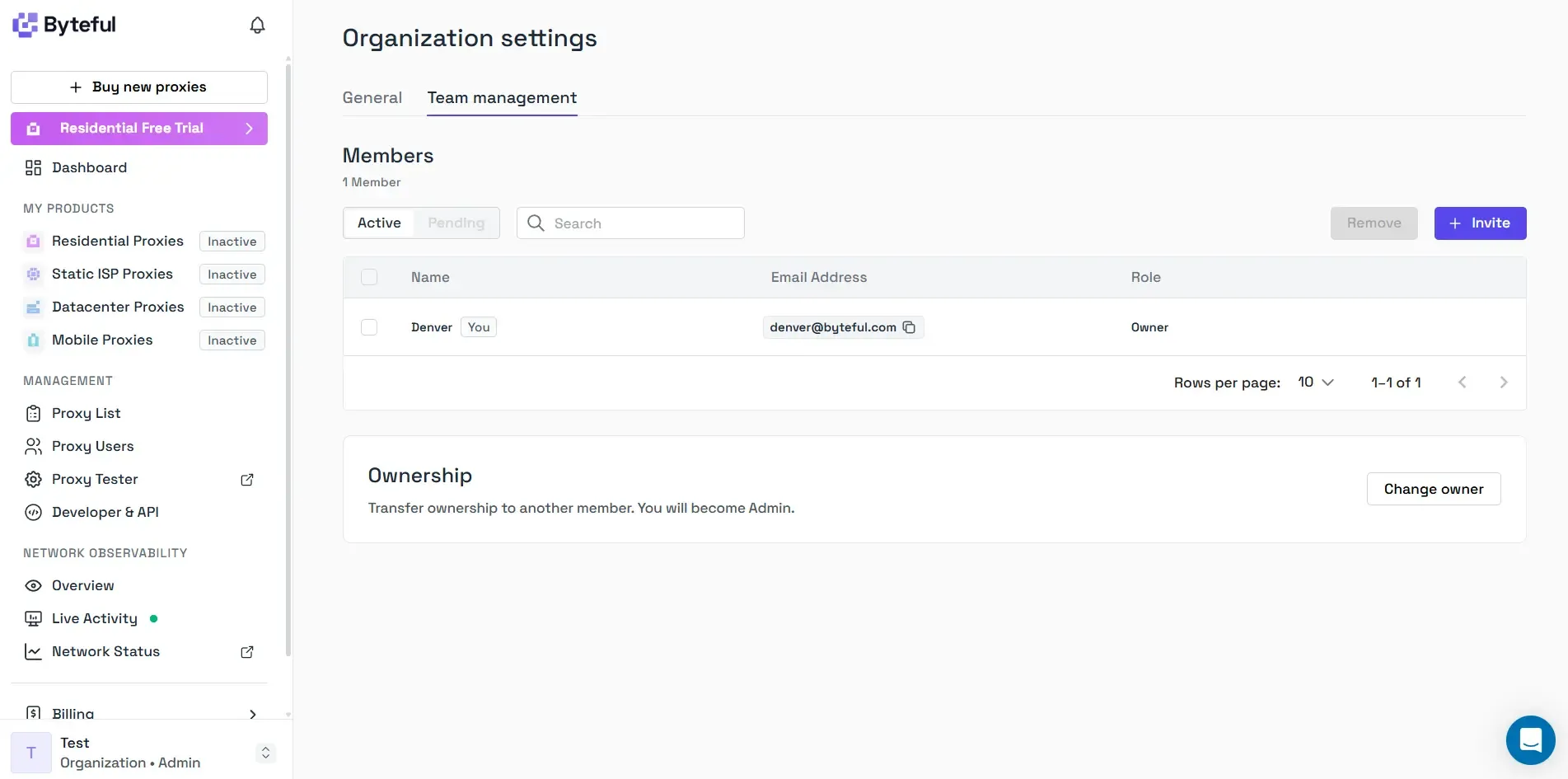Switch member list to Pending
1568x779 pixels.
[456, 223]
